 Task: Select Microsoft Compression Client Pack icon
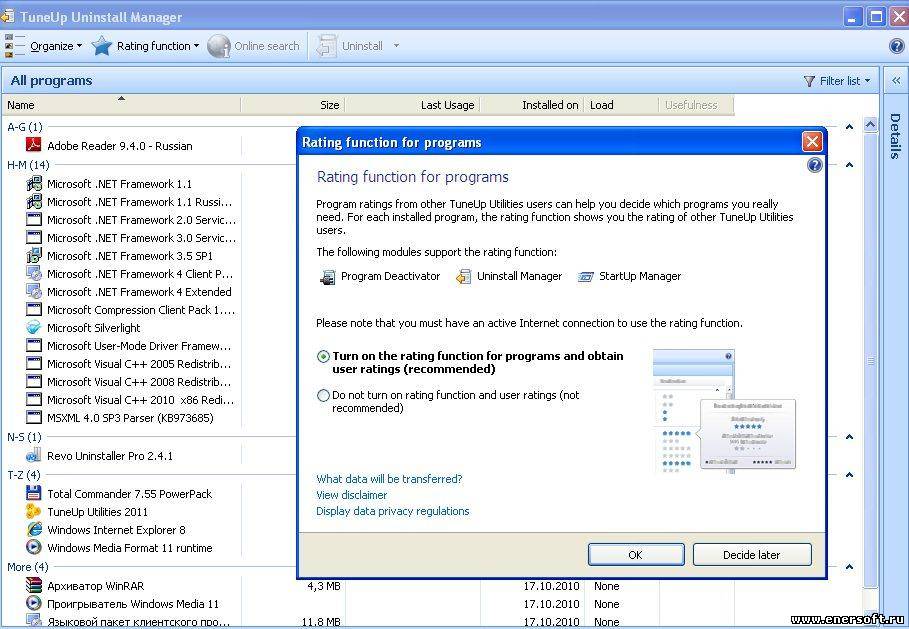[x=34, y=310]
